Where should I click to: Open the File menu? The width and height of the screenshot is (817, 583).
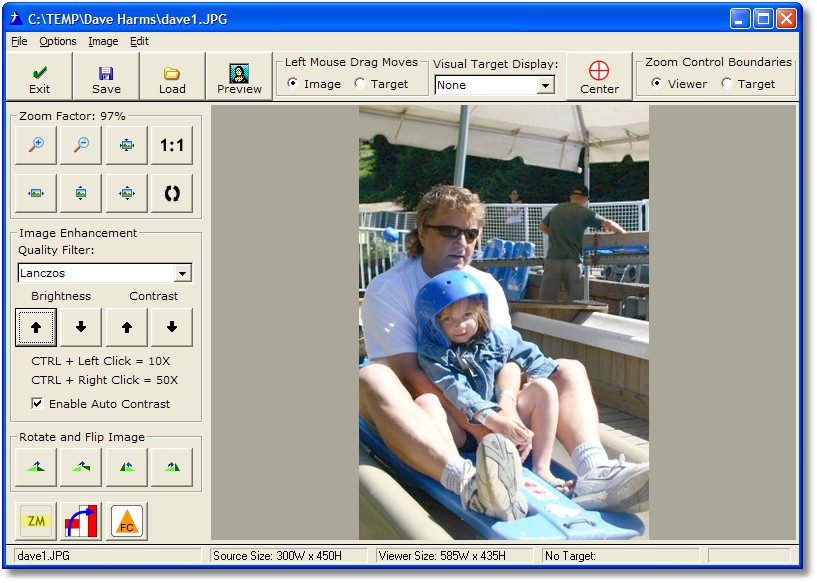tap(19, 41)
